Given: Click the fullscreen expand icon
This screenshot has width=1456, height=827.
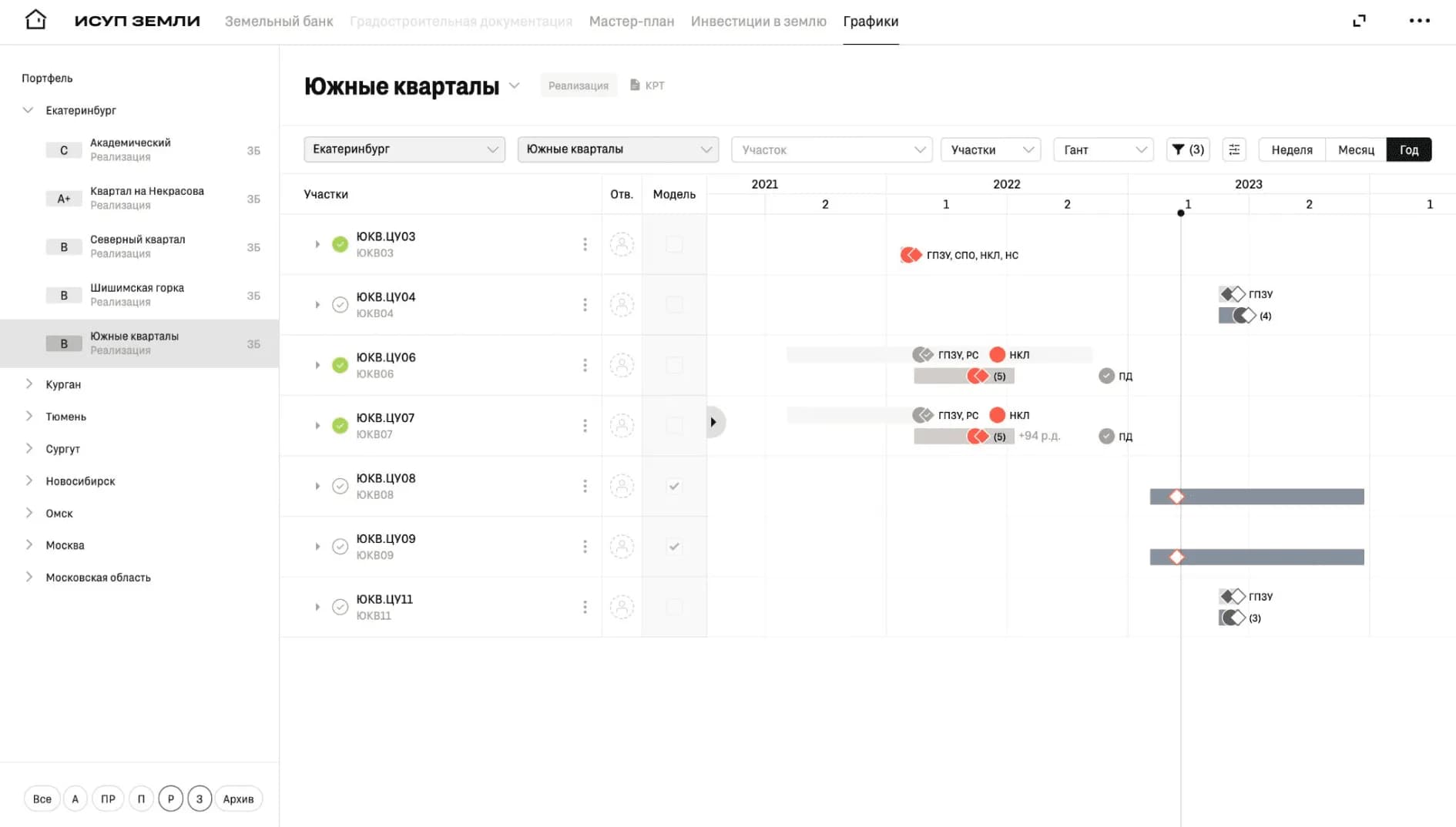Looking at the screenshot, I should (x=1359, y=21).
